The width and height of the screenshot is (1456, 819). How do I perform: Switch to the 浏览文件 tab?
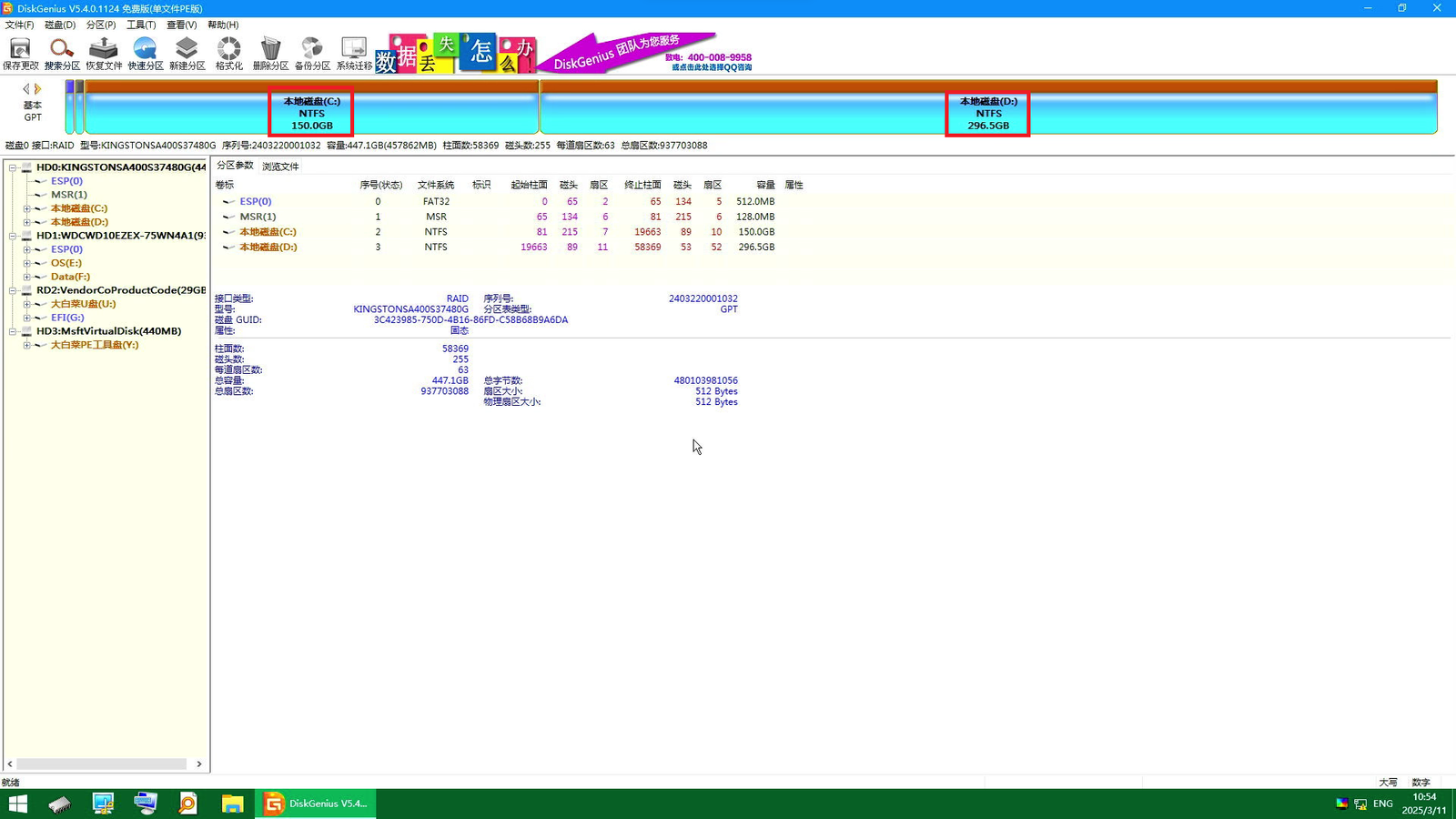(x=280, y=167)
